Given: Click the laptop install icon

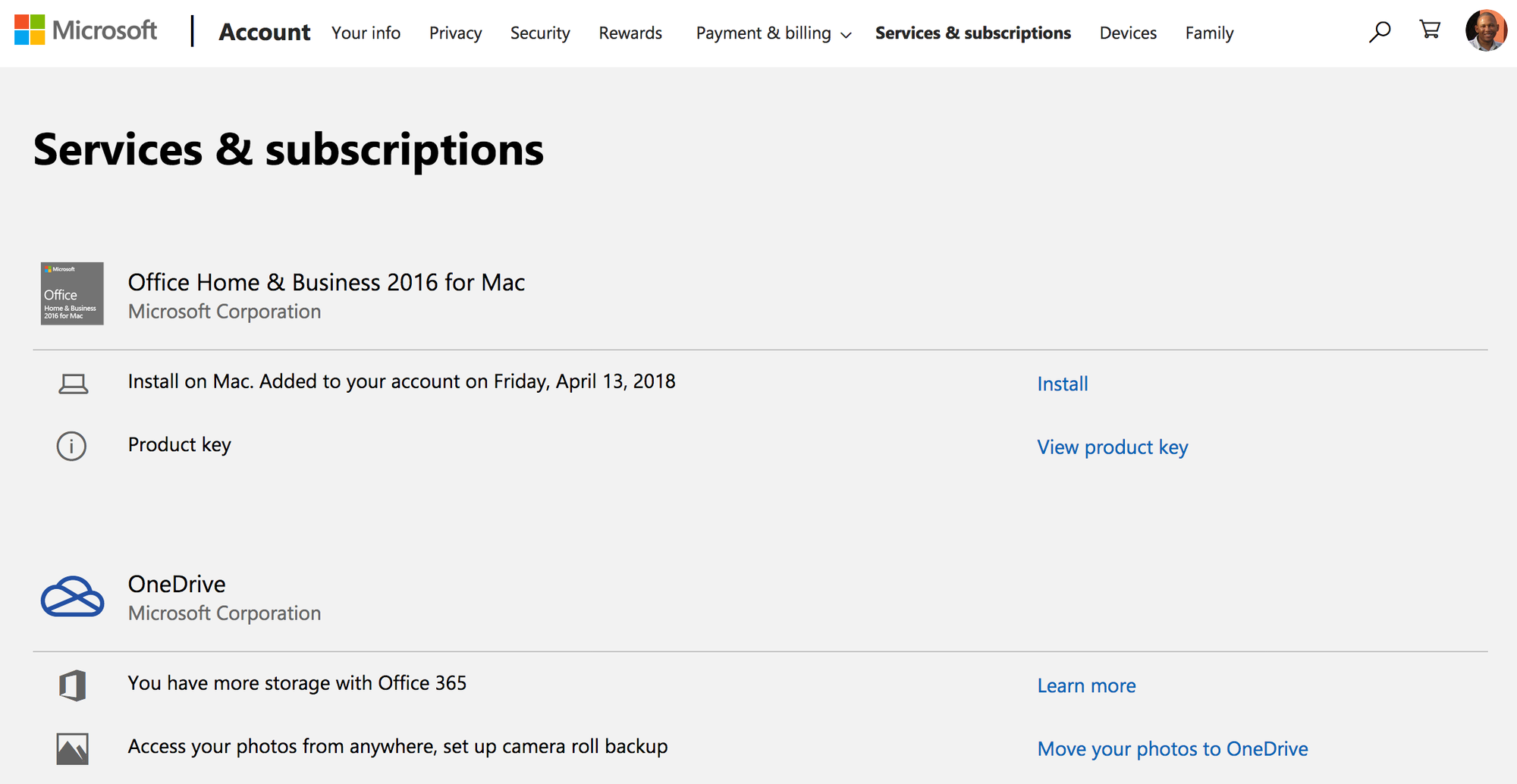Looking at the screenshot, I should (x=73, y=384).
